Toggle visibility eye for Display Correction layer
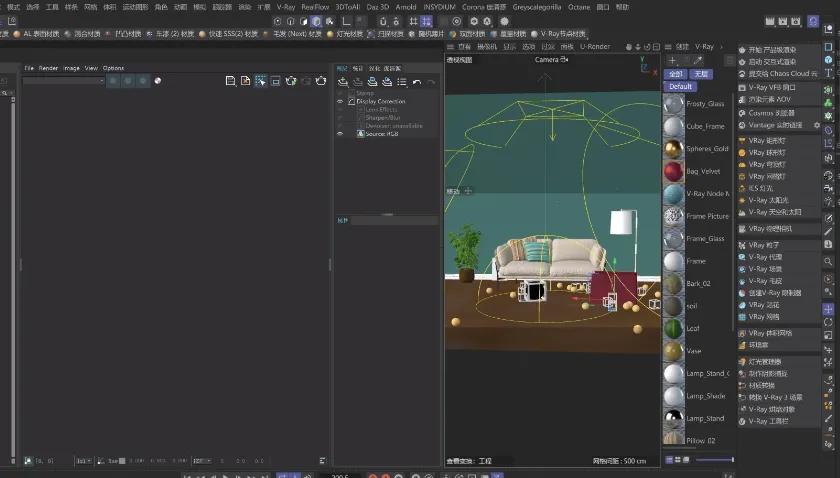The image size is (840, 478). point(340,101)
